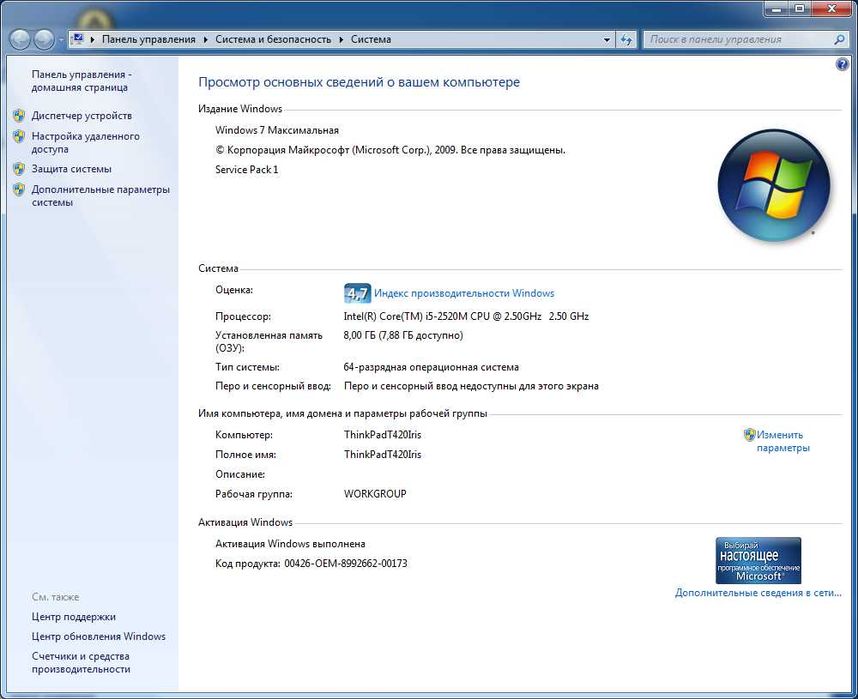Click the Windows logo image
The width and height of the screenshot is (858, 699).
click(x=774, y=185)
